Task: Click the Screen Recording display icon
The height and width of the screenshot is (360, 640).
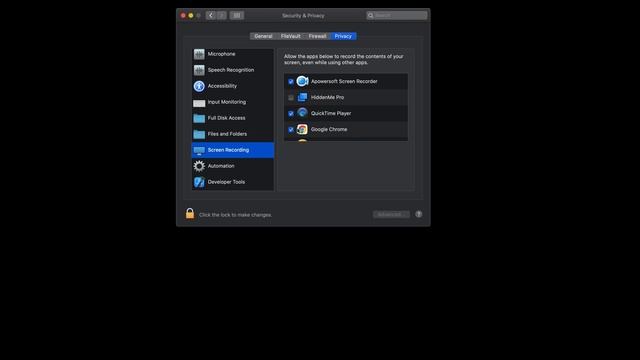Action: pos(199,150)
